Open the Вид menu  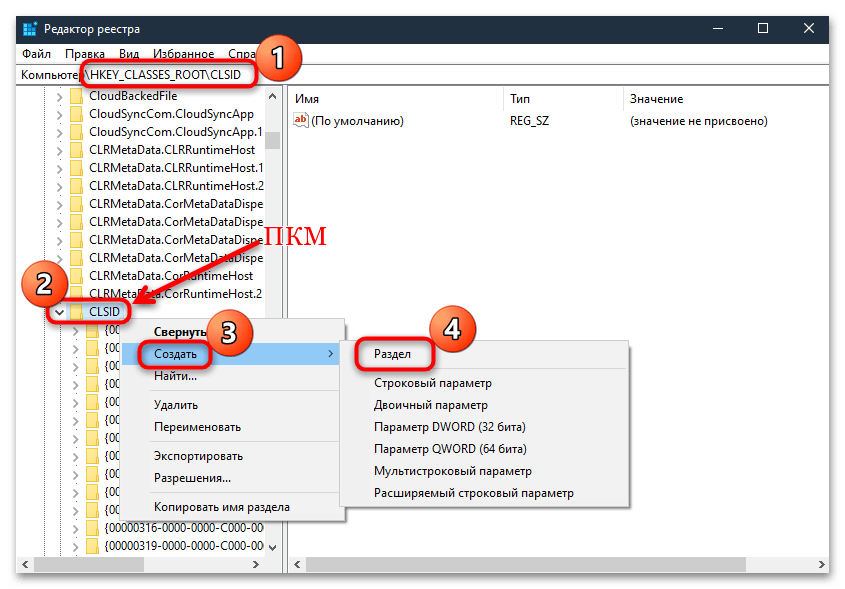(129, 54)
